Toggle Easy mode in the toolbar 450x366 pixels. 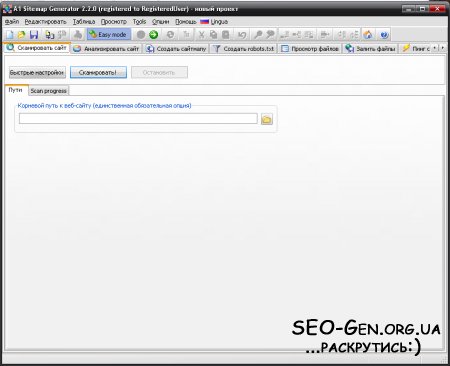108,34
